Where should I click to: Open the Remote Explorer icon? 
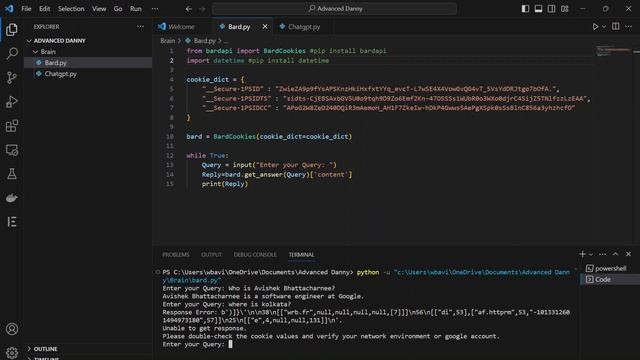point(12,150)
